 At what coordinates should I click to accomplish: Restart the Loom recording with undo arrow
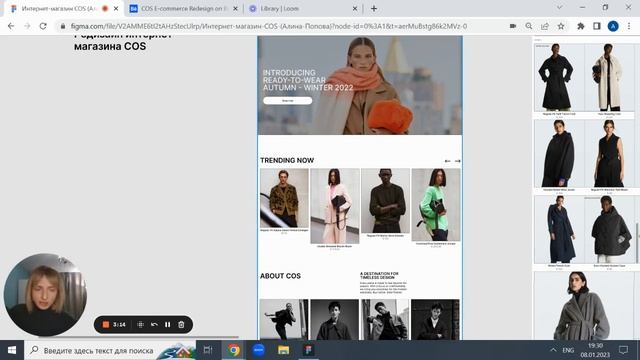[154, 324]
